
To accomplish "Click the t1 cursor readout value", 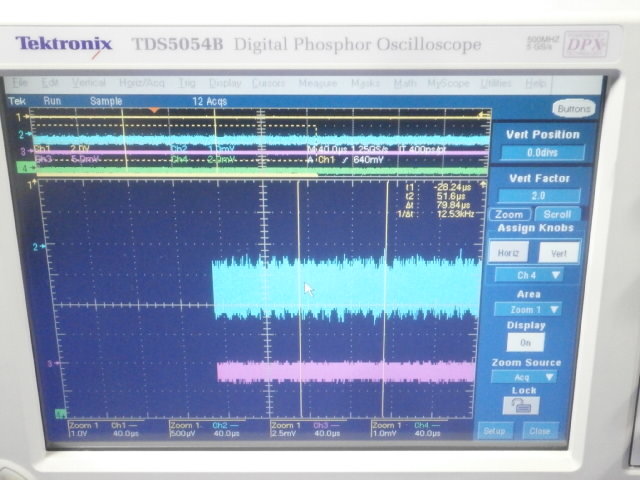I will 453,187.
